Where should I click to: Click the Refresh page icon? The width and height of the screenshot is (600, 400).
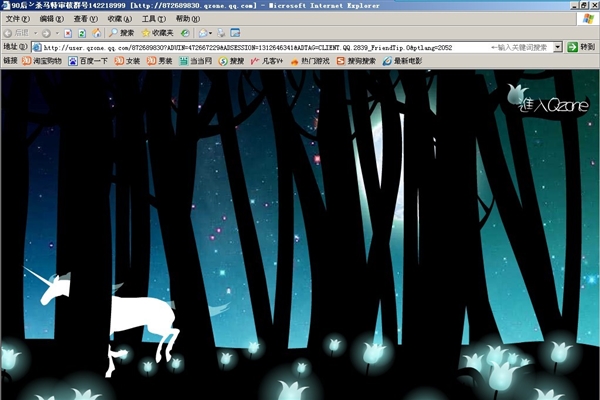[82, 33]
